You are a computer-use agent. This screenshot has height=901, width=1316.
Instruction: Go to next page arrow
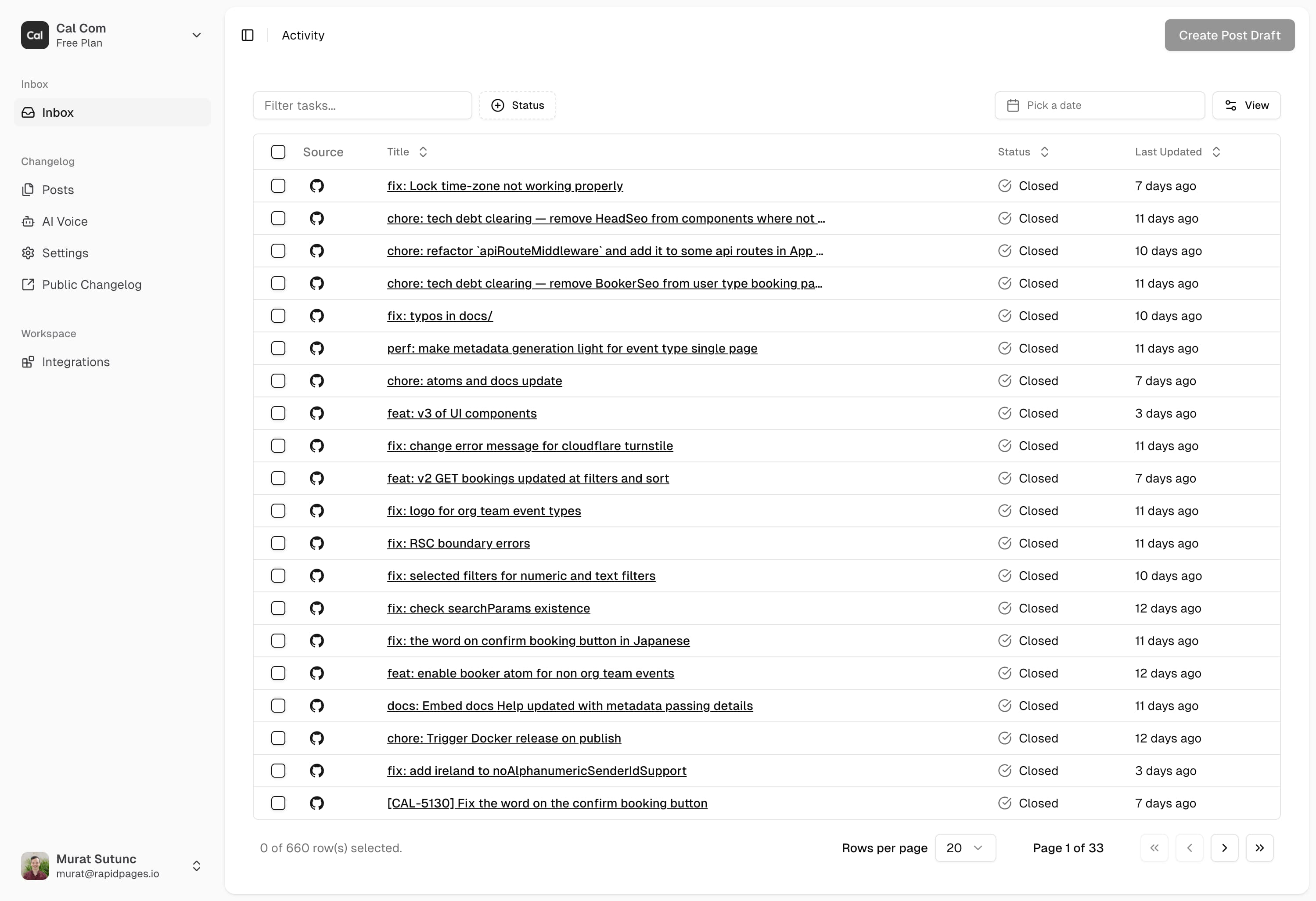click(1224, 848)
